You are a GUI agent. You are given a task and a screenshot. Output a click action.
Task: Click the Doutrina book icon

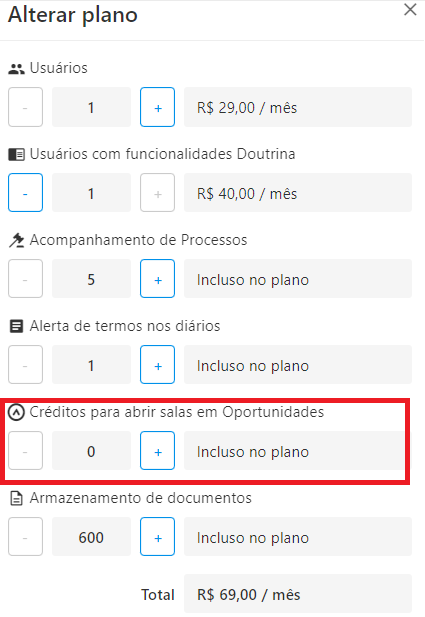(17, 154)
